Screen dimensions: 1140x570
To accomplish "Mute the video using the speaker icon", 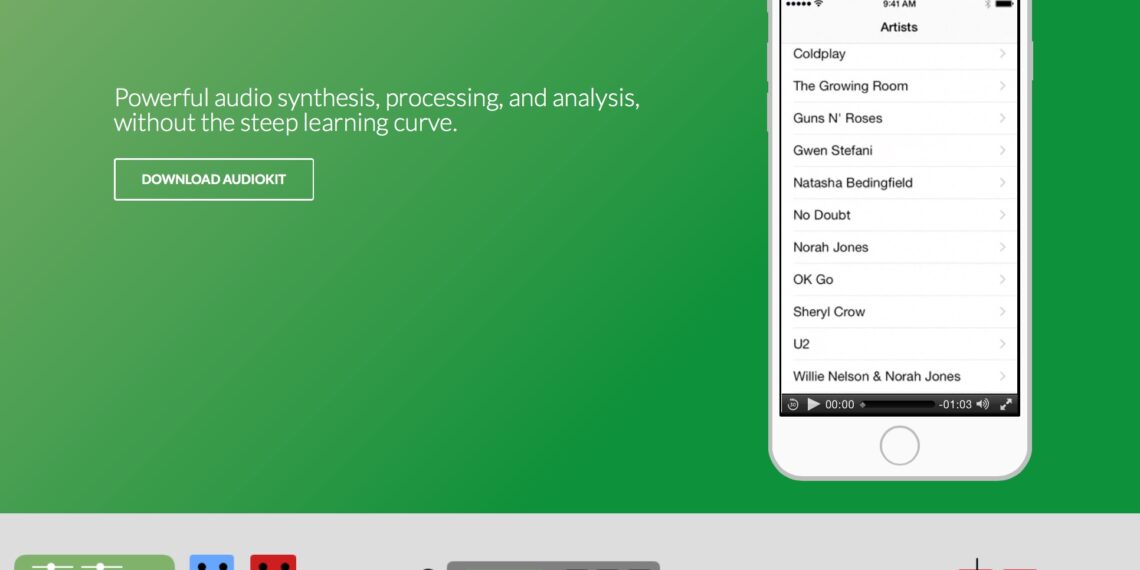I will coord(983,404).
